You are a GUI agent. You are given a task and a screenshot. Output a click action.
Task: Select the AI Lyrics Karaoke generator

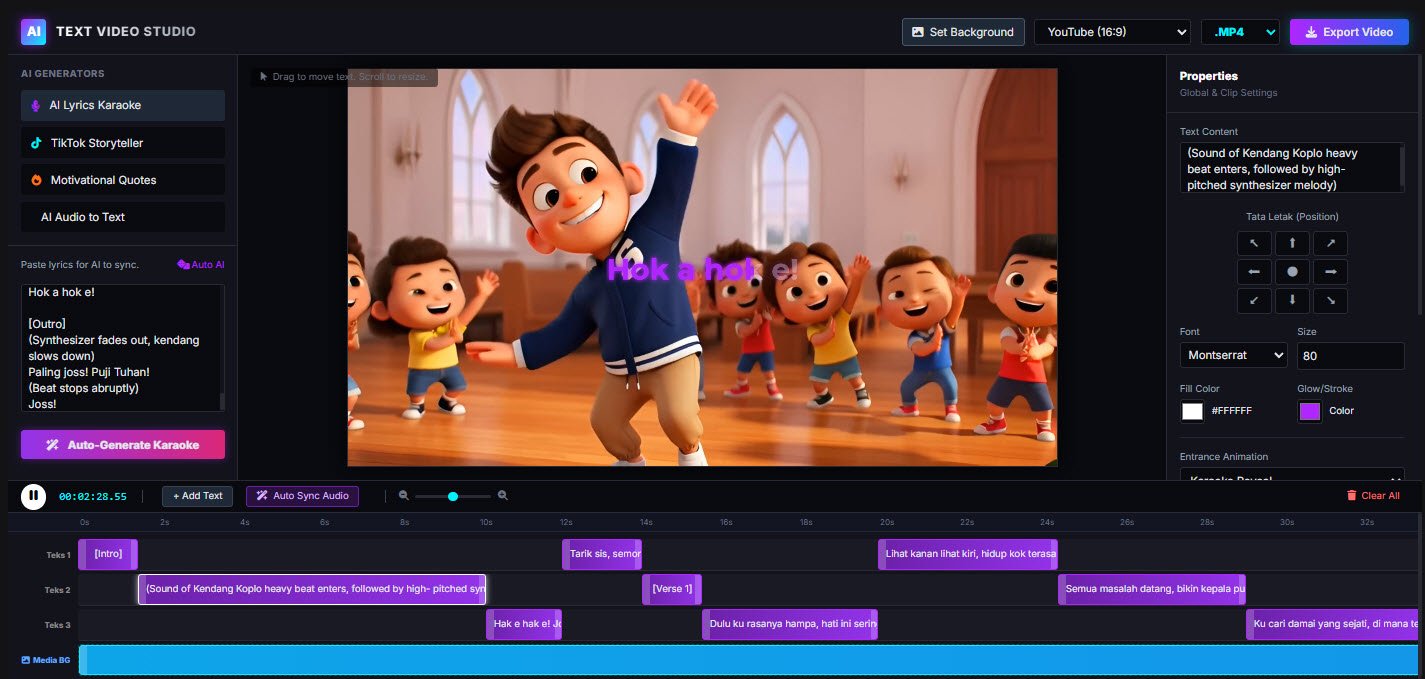123,105
